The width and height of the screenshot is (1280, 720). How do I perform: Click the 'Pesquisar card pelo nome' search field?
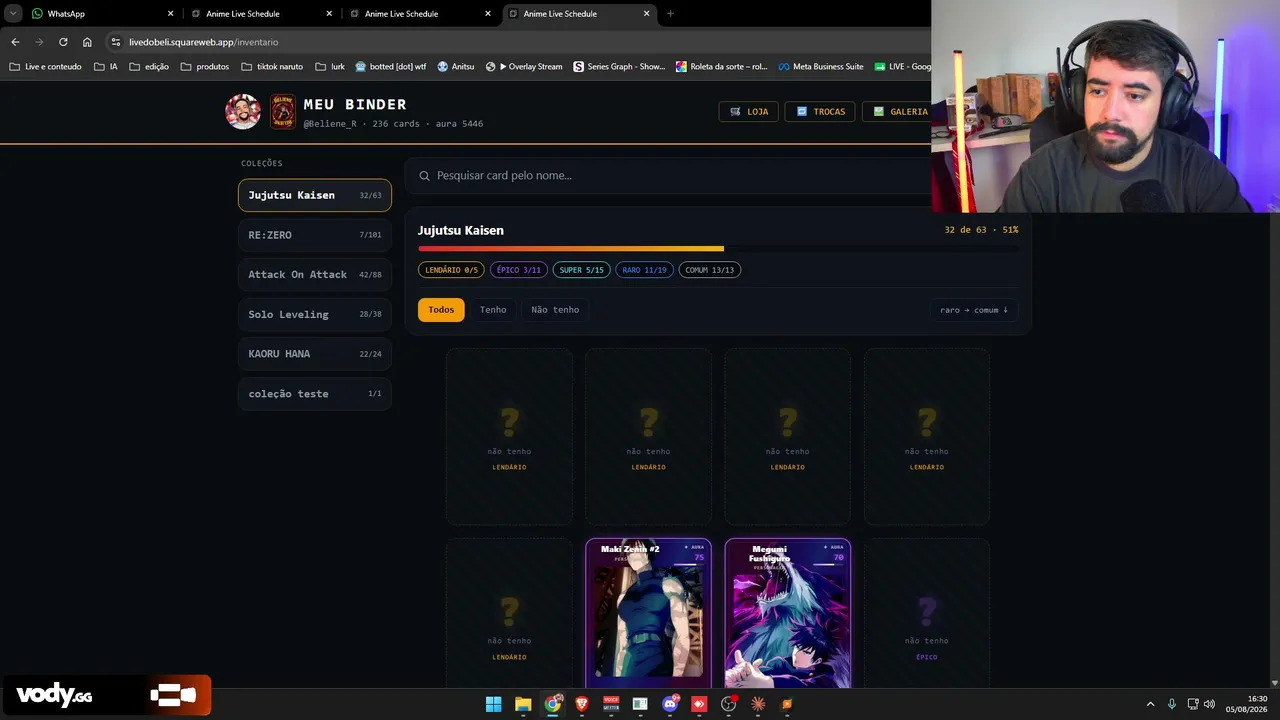point(668,176)
